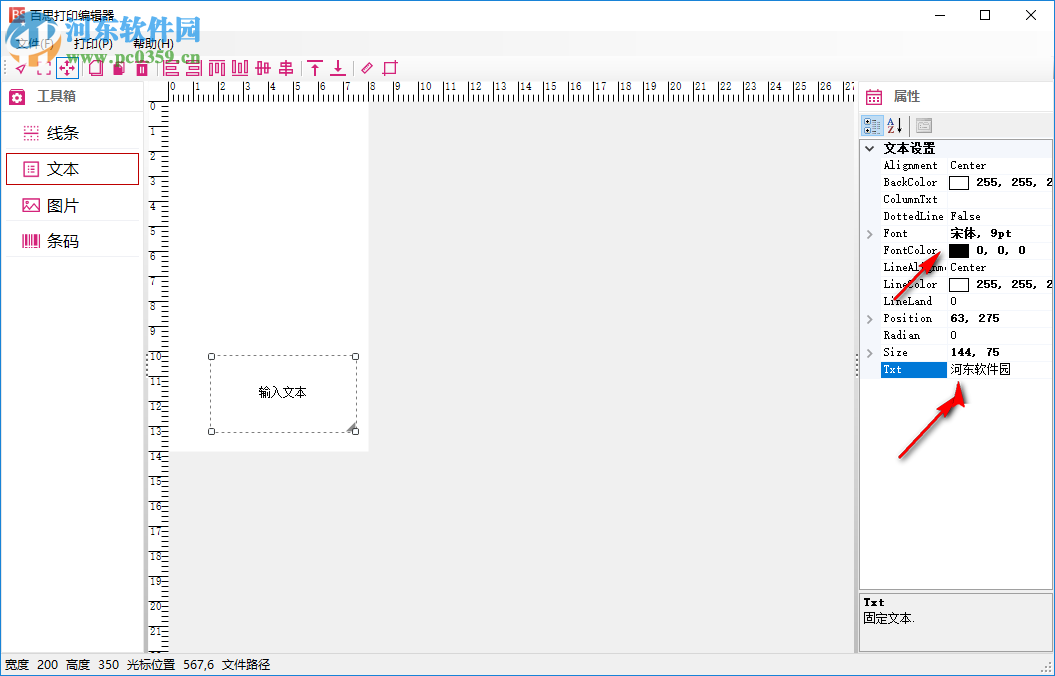Toggle the ruler toolbar icon
Viewport: 1055px width, 676px height.
click(367, 68)
